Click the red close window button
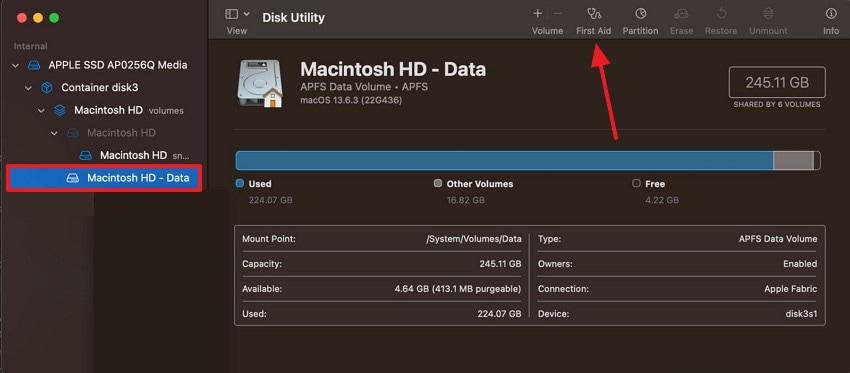Screen dimensions: 850x373 [22, 18]
